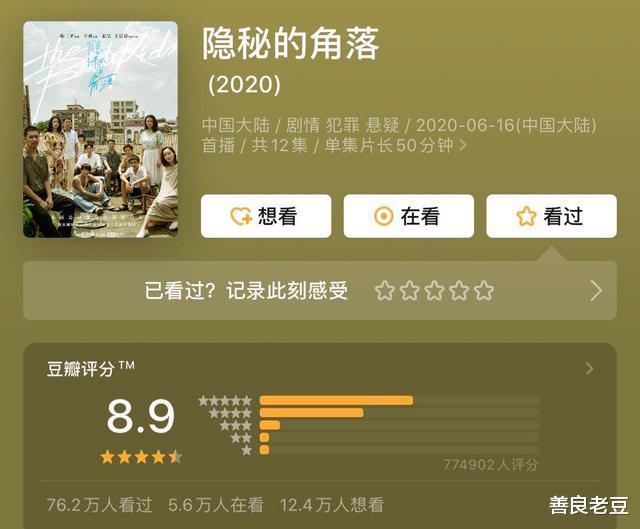Viewport: 640px width, 529px height.
Task: Click the circle dot icon on 在看
Action: [x=384, y=216]
